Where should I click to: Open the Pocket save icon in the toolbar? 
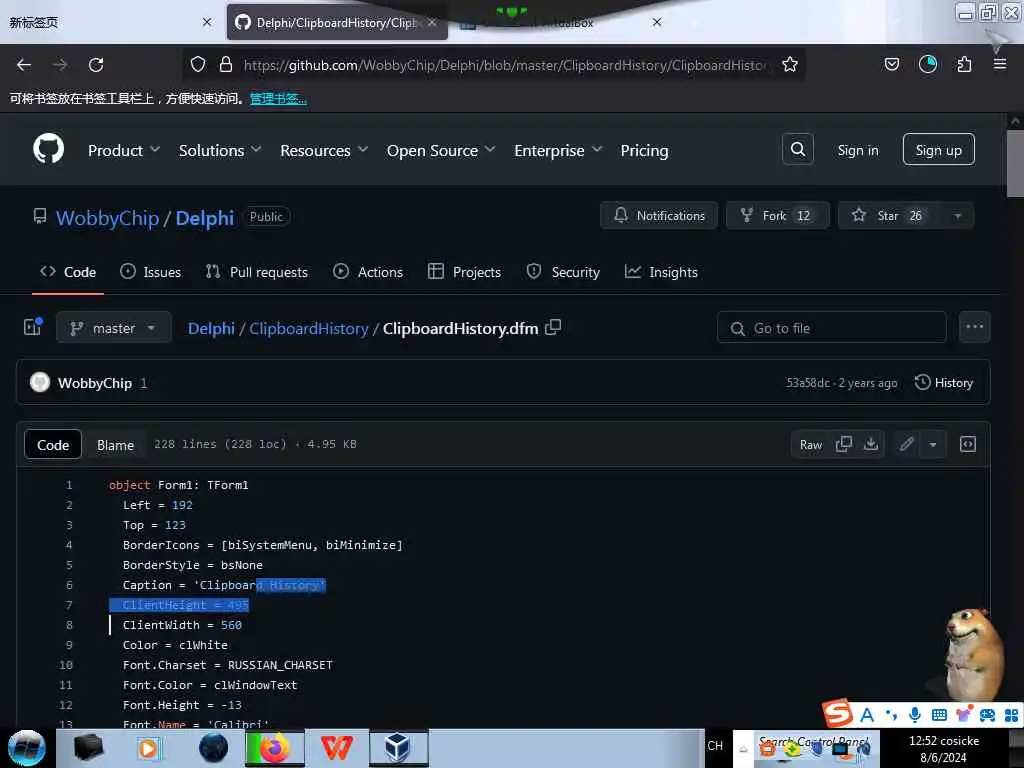coord(891,65)
